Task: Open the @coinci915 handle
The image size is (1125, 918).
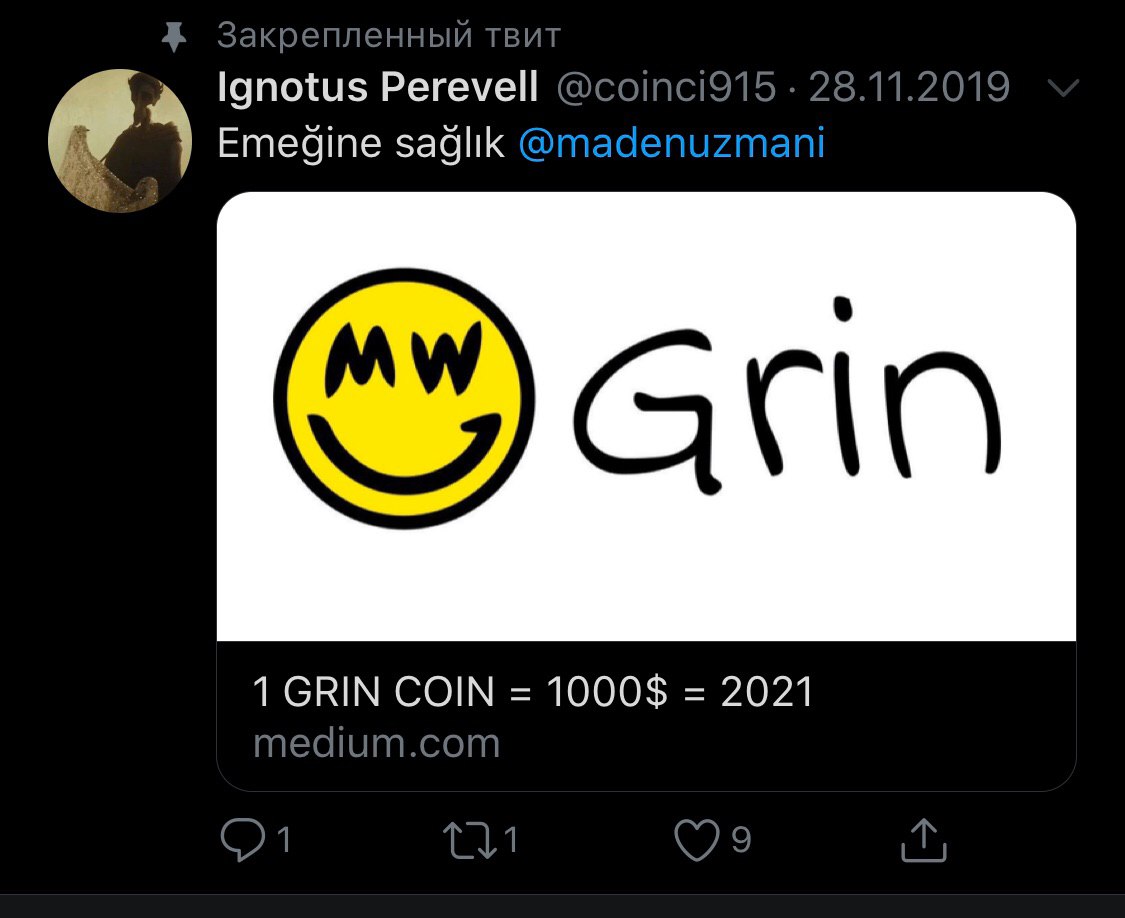Action: 666,88
